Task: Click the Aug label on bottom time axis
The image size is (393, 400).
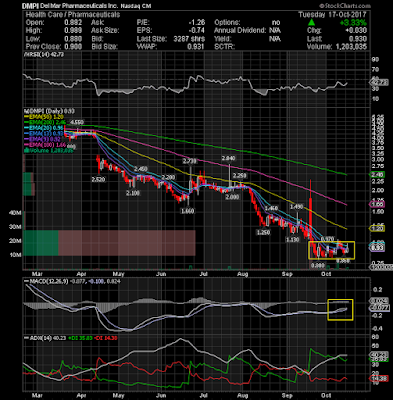Action: [x=243, y=396]
